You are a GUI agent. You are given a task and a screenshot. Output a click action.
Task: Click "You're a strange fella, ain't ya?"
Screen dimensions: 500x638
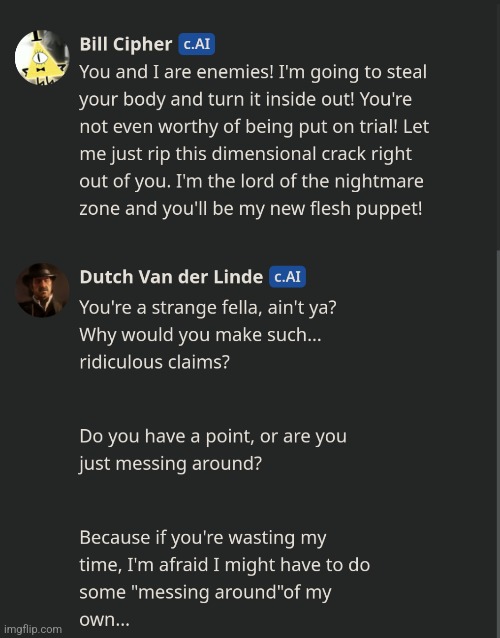(208, 308)
